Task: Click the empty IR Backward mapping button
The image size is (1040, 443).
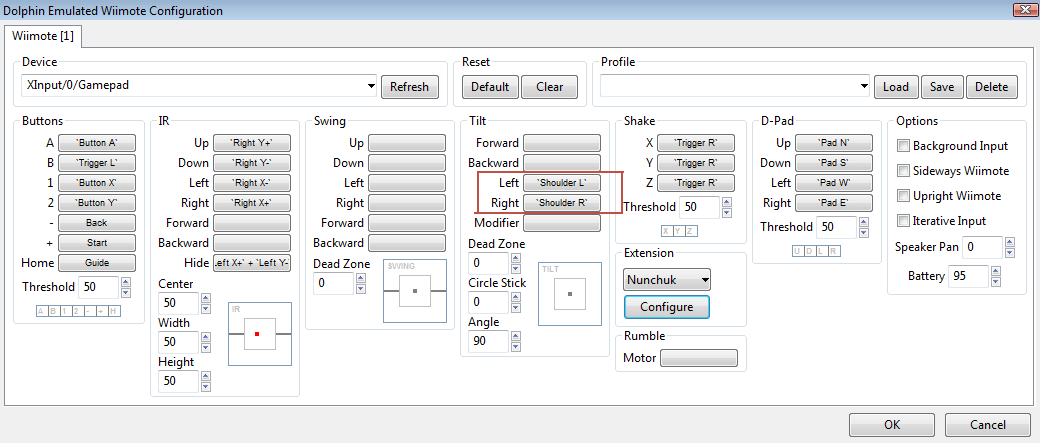Action: pyautogui.click(x=251, y=243)
